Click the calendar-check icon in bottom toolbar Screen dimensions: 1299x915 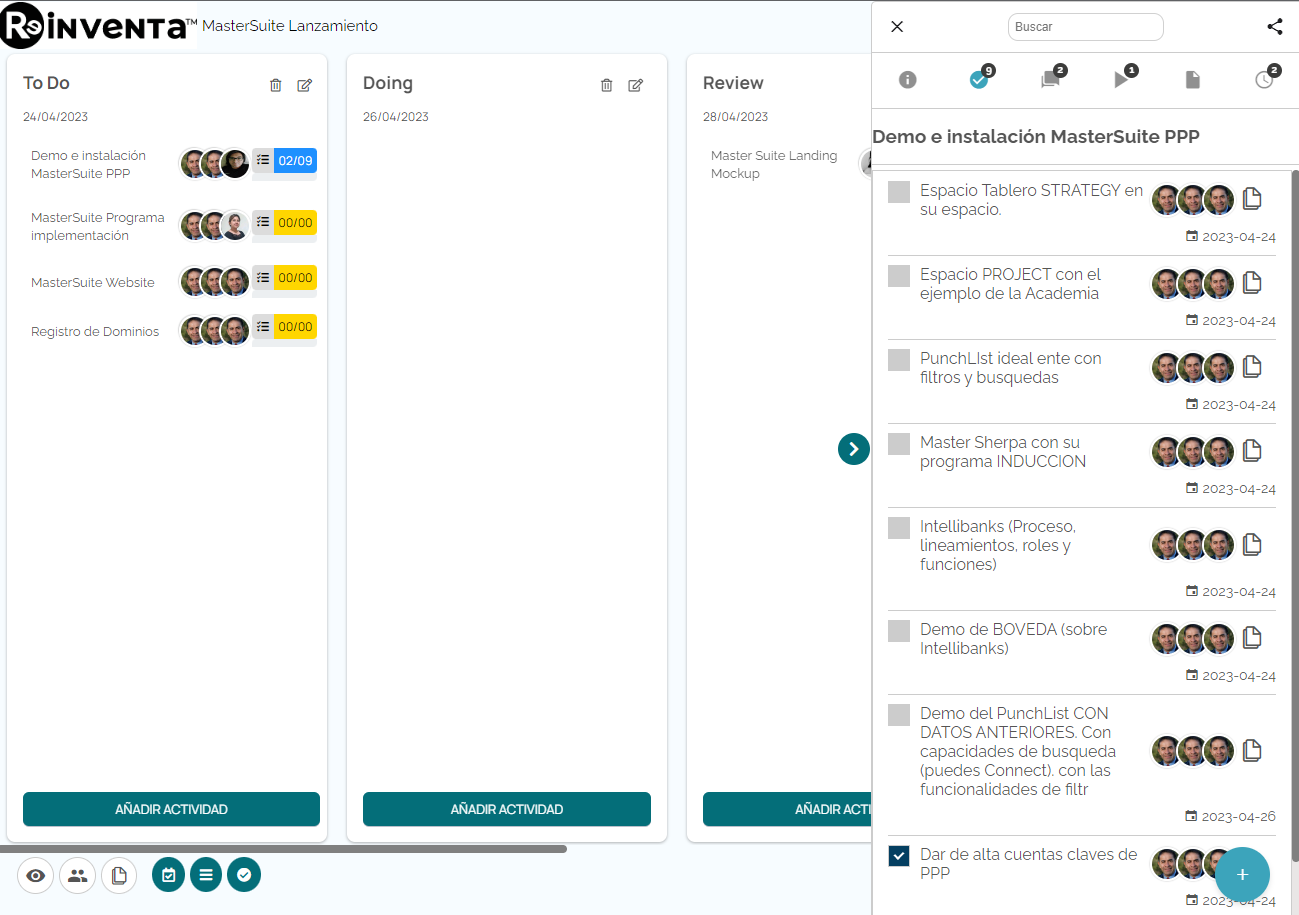pos(168,875)
